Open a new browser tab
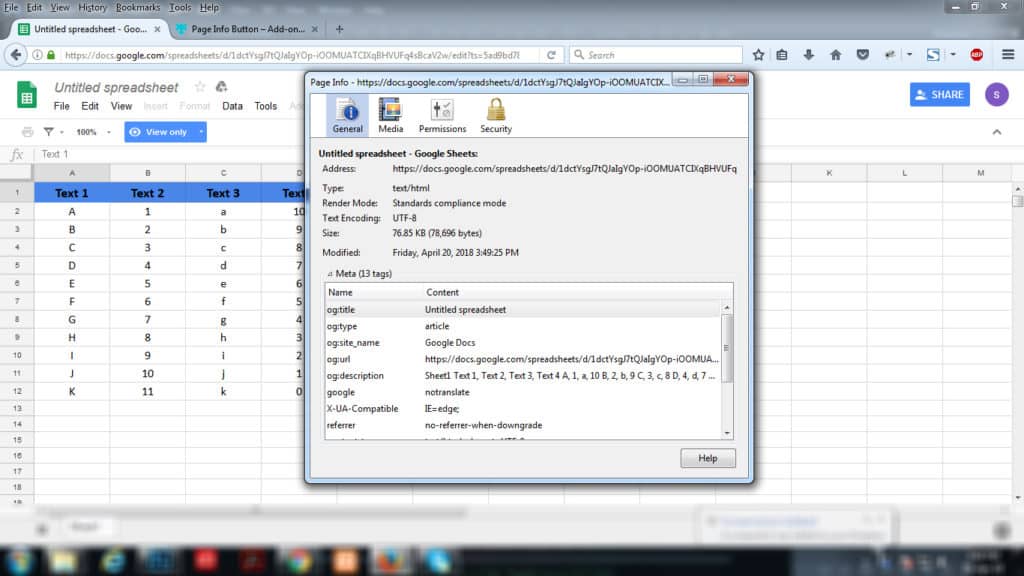1024x576 pixels. point(339,29)
